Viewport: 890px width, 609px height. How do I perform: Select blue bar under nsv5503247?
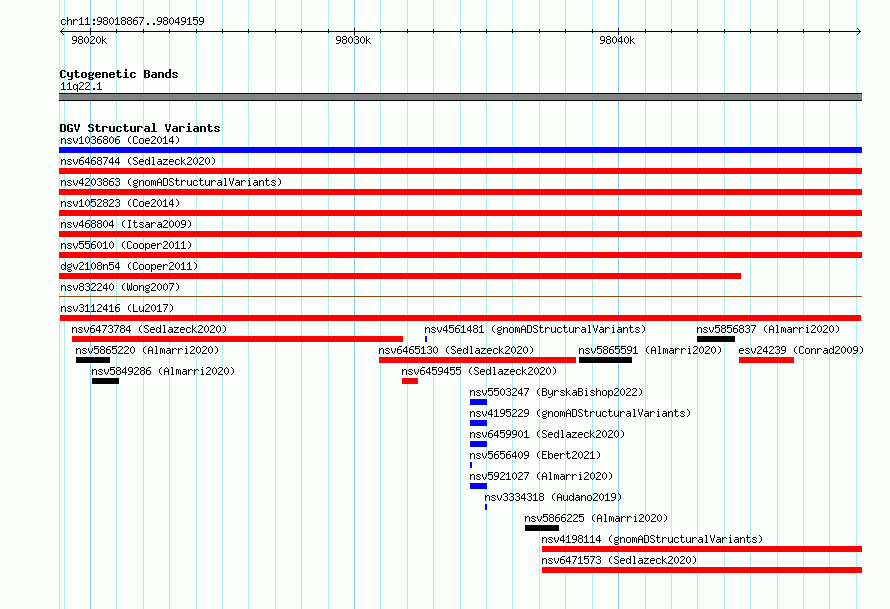point(478,402)
